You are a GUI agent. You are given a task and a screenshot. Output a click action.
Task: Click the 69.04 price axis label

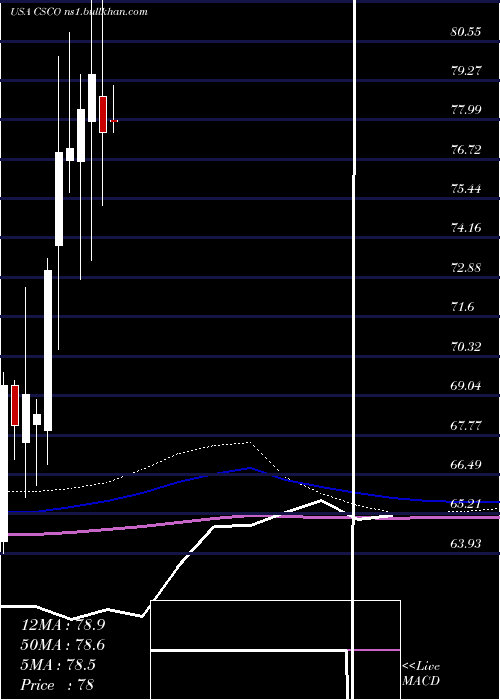click(466, 385)
